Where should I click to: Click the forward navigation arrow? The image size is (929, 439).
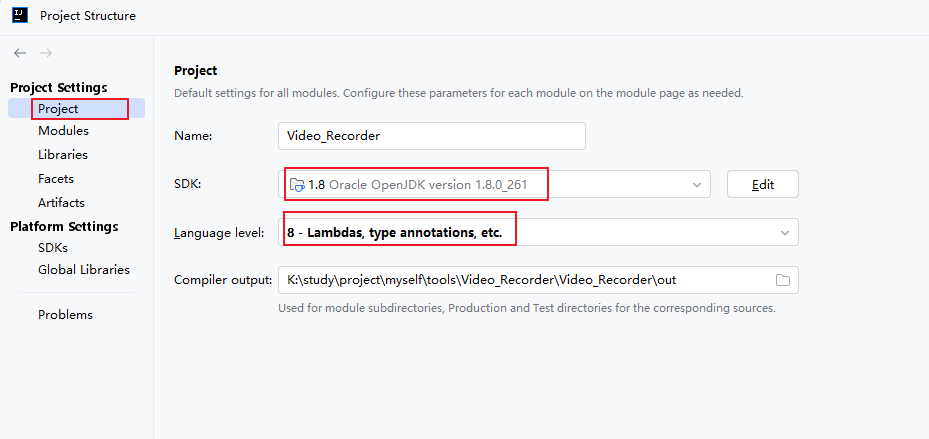[46, 53]
